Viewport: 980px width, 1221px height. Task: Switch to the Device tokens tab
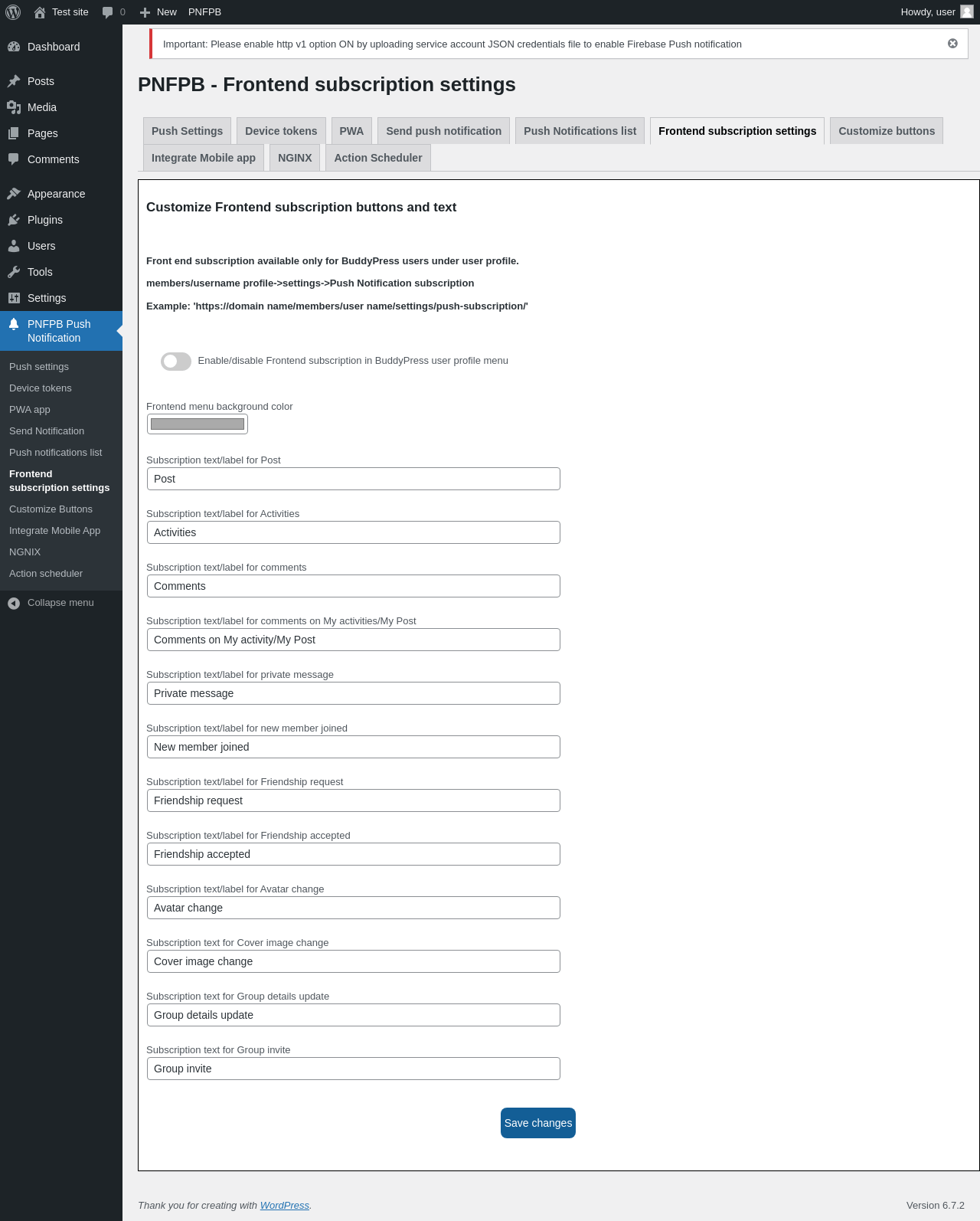pyautogui.click(x=281, y=131)
